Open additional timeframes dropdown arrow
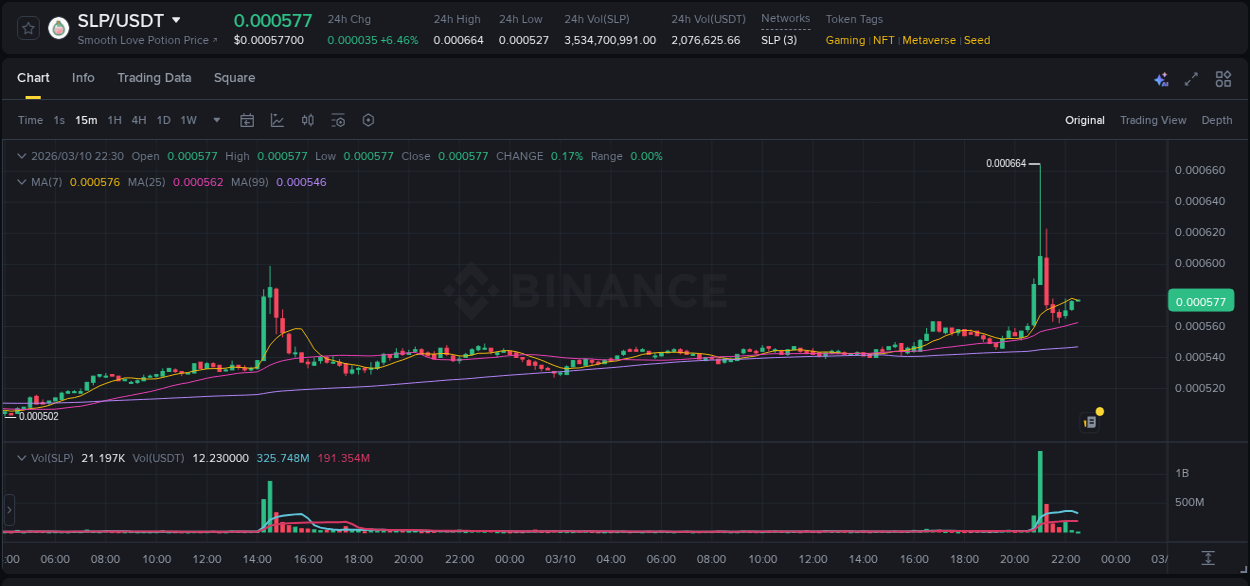The height and width of the screenshot is (586, 1250). (x=215, y=120)
